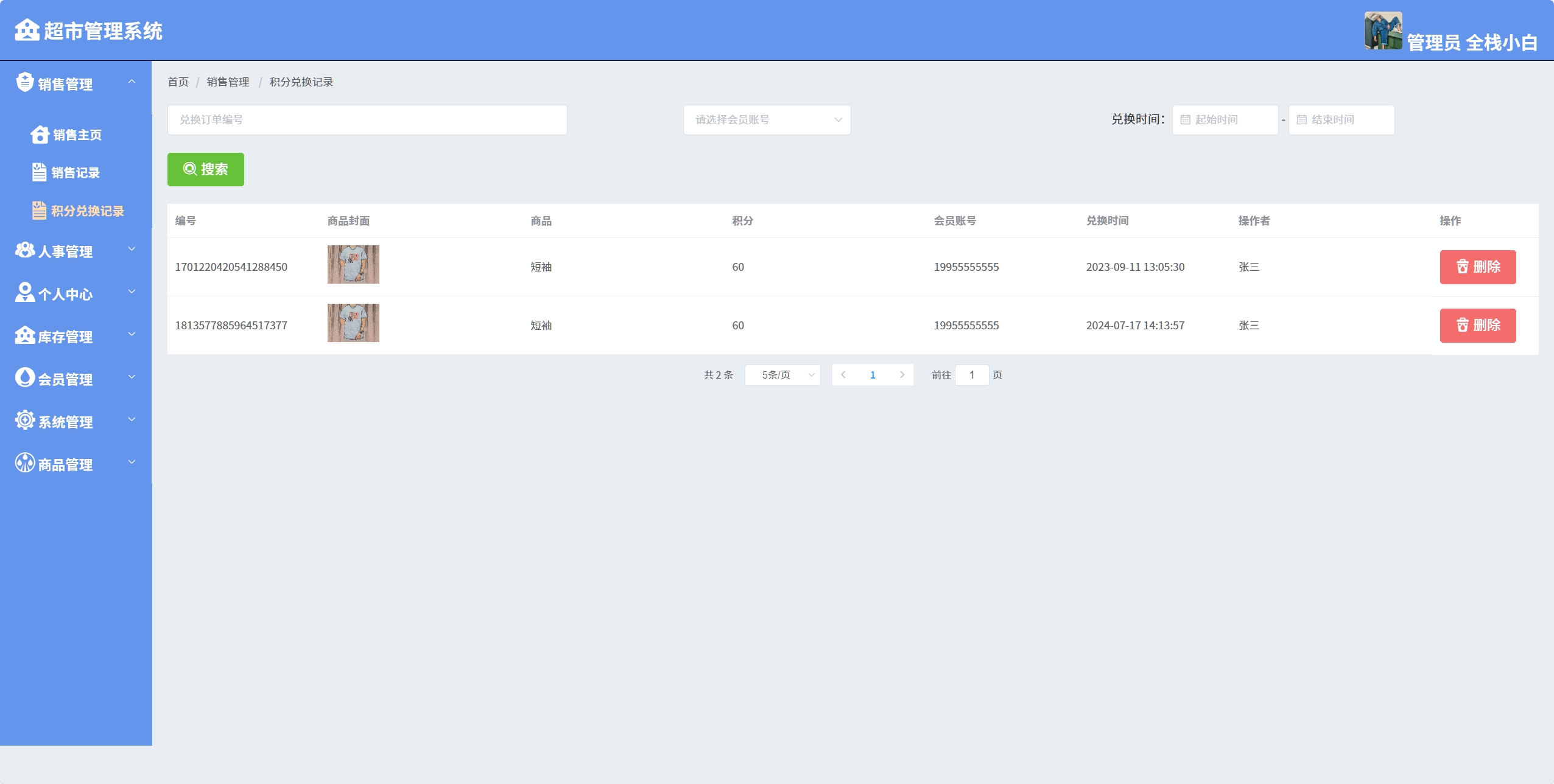Click the 销售管理 breadcrumb
1554x784 pixels.
(x=228, y=82)
